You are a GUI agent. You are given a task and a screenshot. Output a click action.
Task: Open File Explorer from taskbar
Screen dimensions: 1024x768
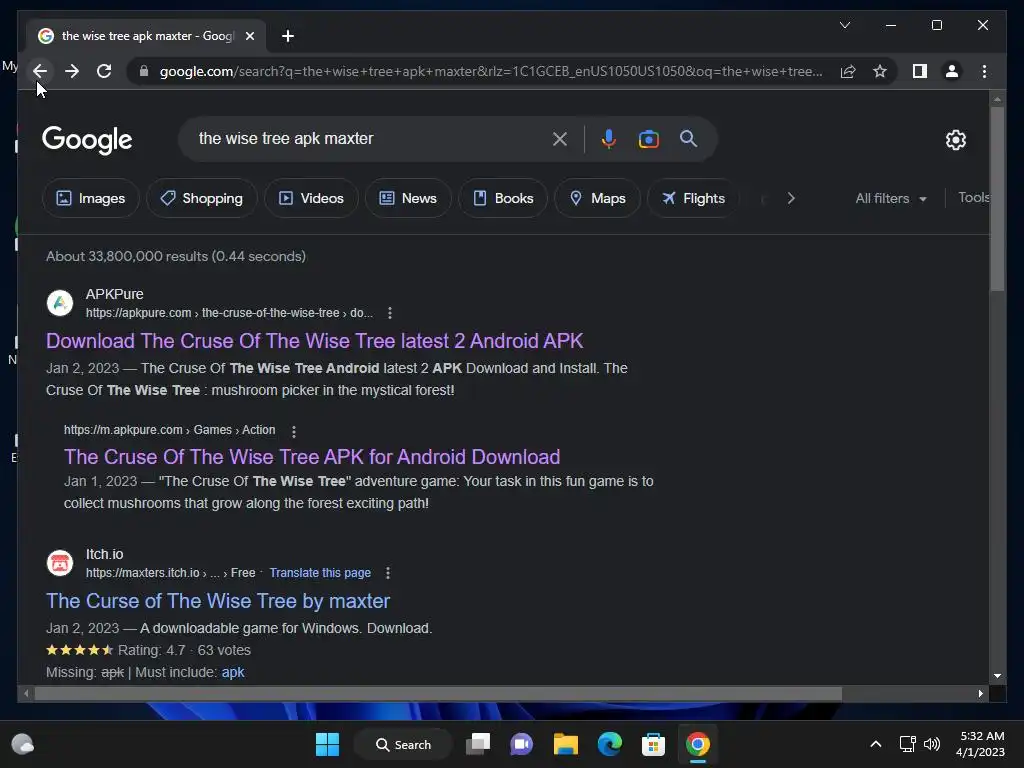point(566,744)
